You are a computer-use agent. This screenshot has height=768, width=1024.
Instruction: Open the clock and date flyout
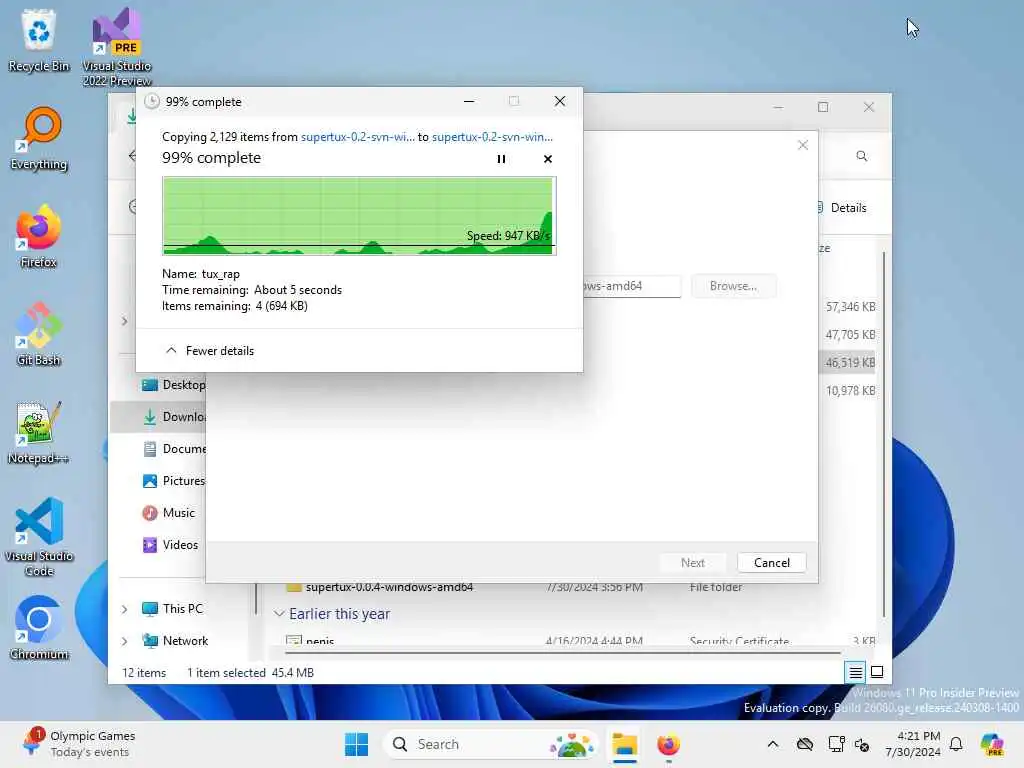[x=913, y=744]
